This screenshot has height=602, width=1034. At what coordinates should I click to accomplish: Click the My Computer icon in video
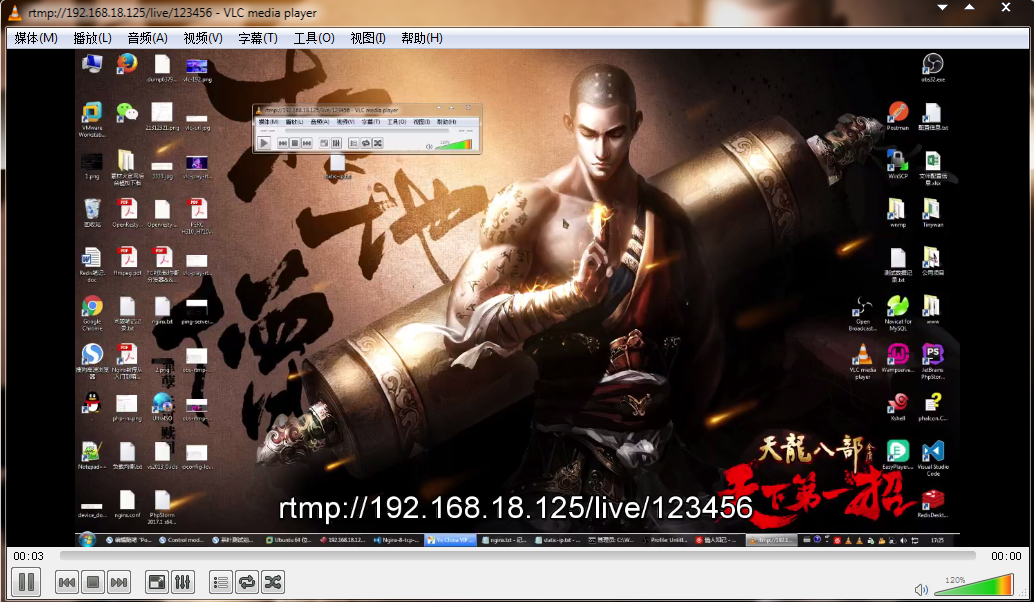pos(92,64)
